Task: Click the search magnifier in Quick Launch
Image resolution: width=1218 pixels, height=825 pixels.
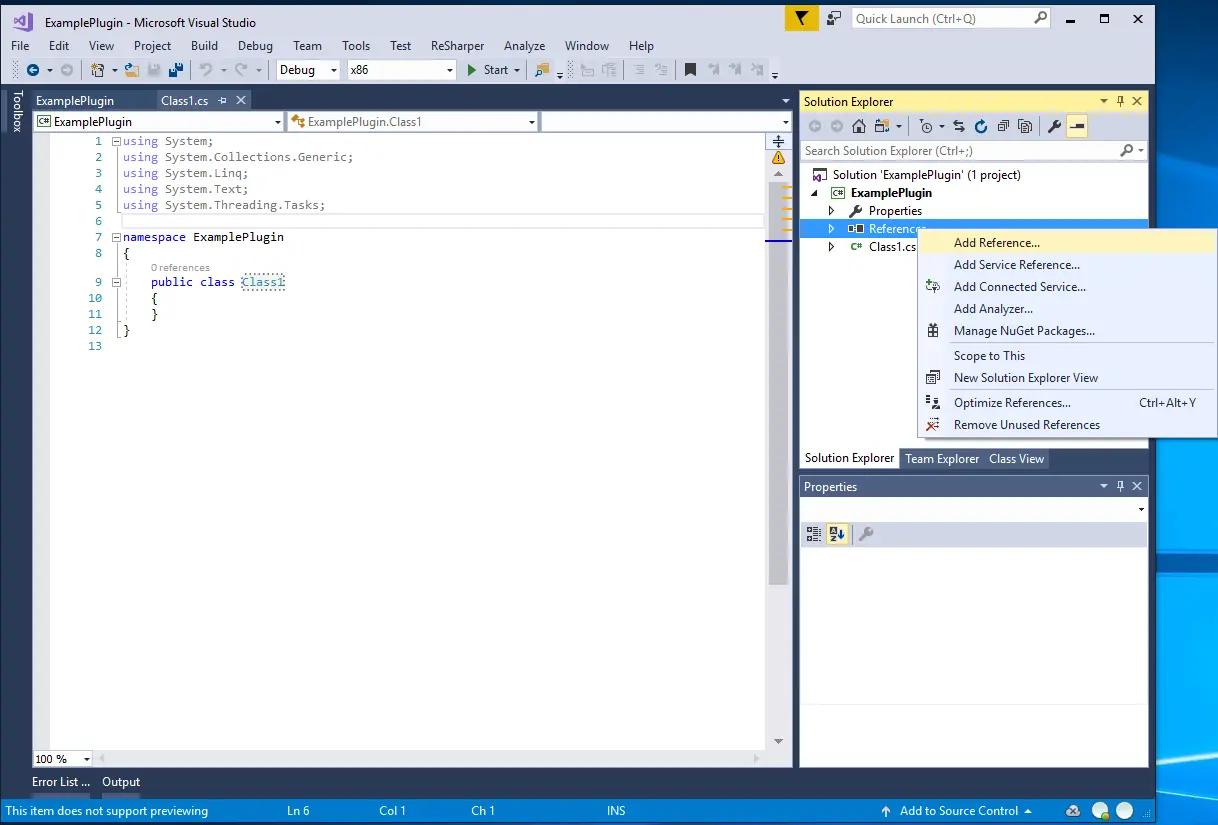Action: (x=1040, y=18)
